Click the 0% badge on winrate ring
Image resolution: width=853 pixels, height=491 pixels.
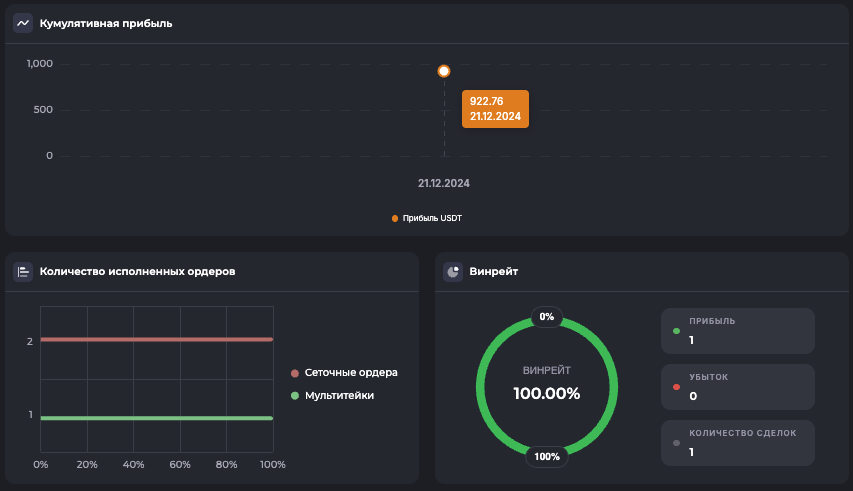547,317
